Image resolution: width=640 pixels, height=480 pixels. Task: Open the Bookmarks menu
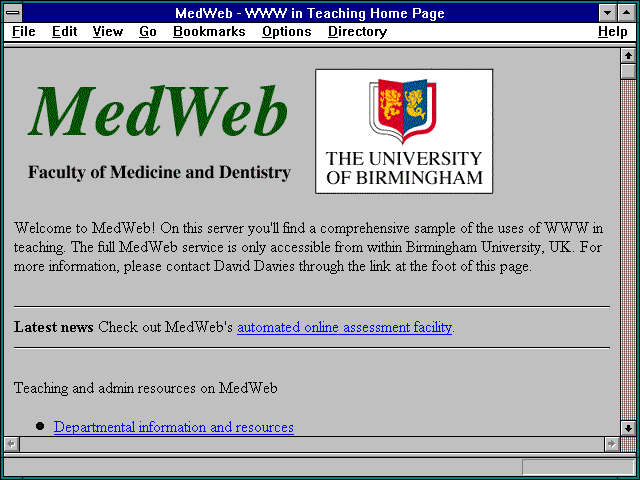209,32
